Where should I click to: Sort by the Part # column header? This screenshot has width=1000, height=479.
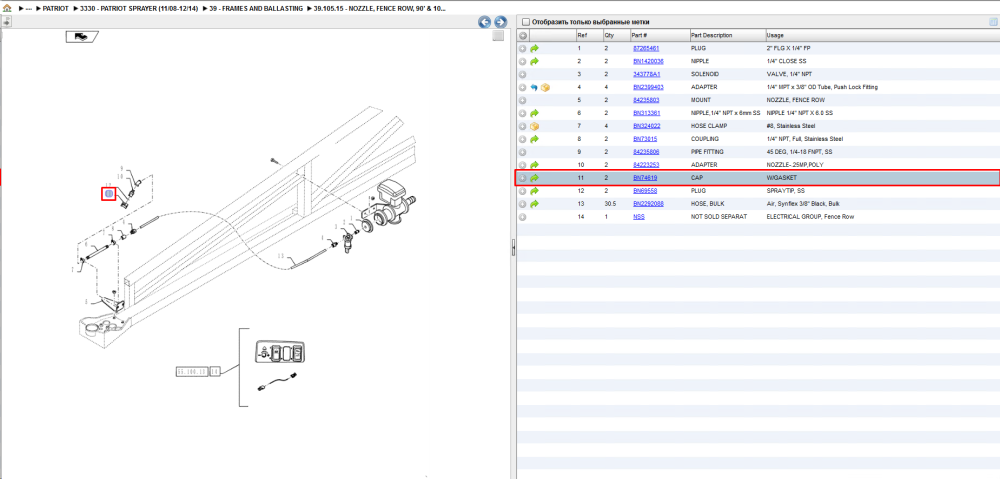(x=659, y=36)
